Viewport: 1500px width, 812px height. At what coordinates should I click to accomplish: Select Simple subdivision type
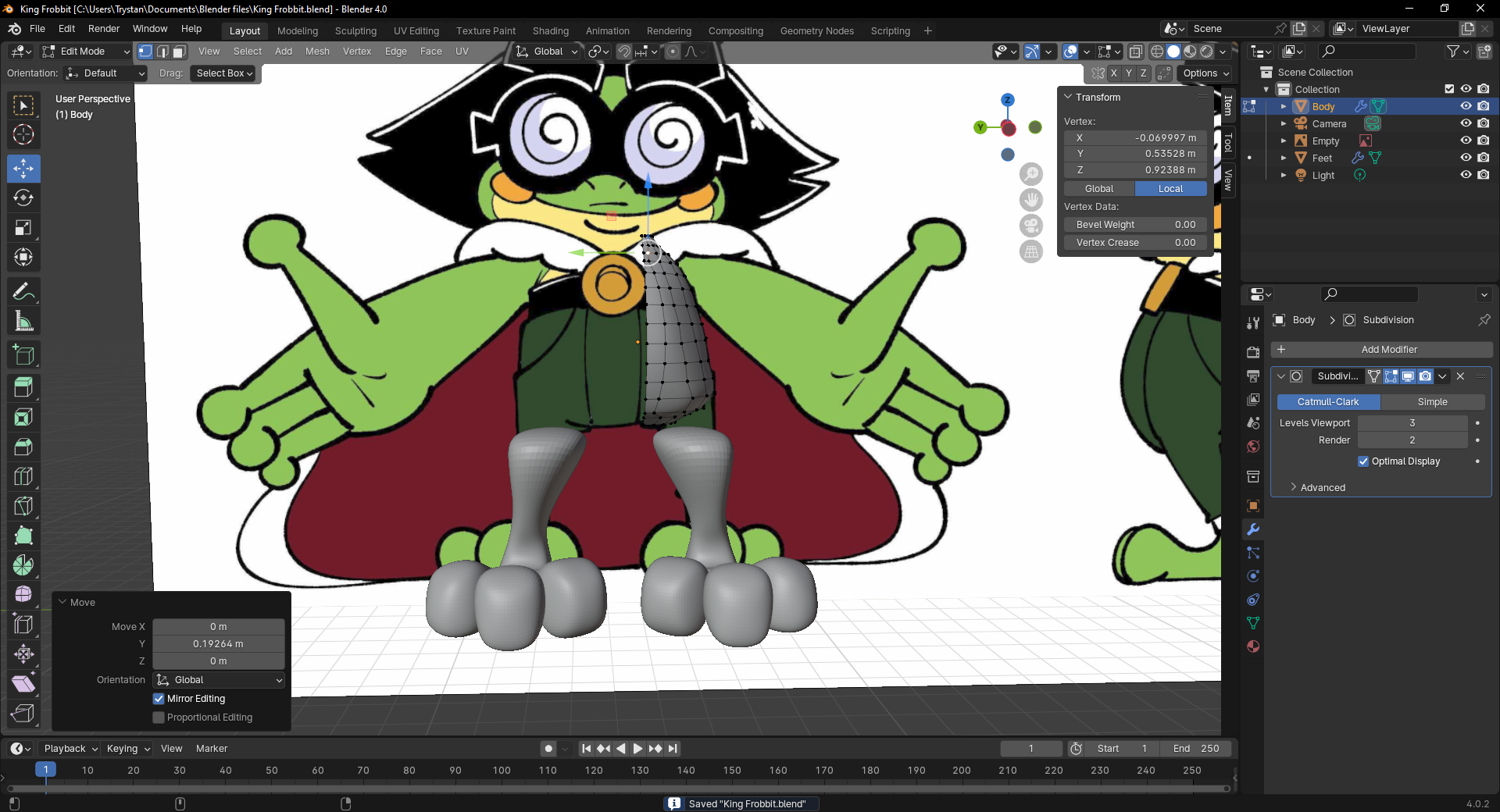1432,402
